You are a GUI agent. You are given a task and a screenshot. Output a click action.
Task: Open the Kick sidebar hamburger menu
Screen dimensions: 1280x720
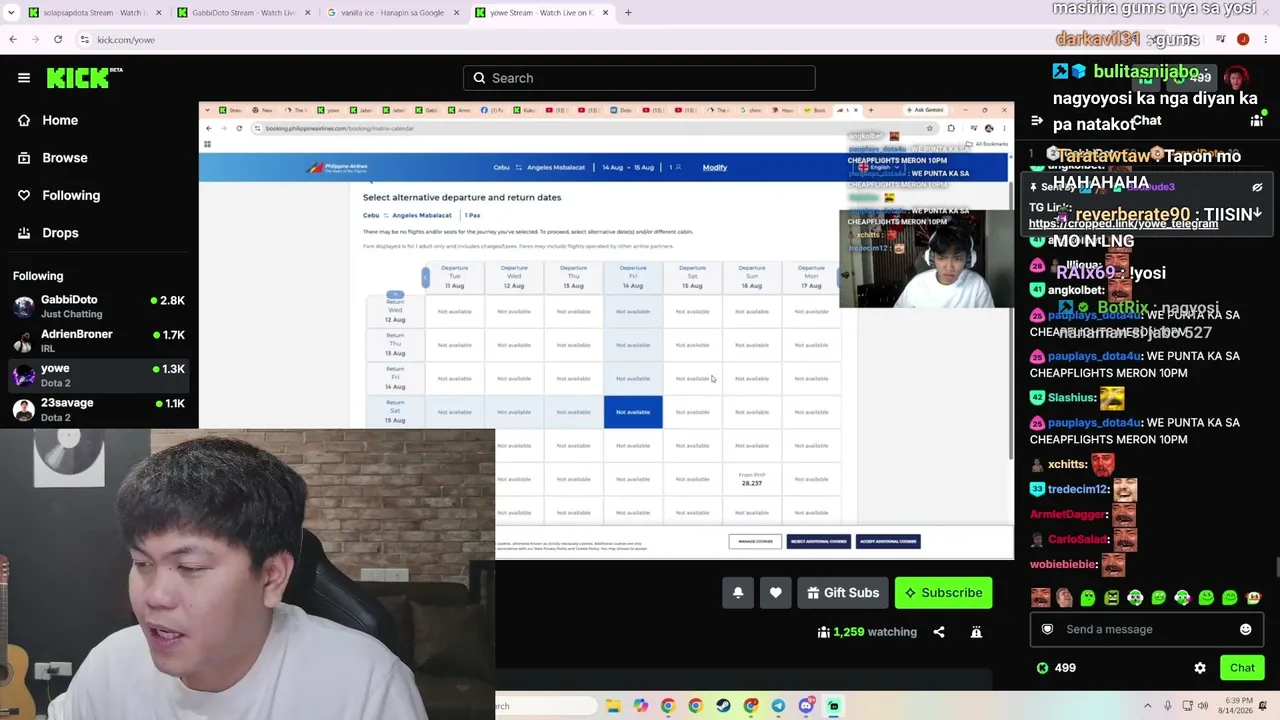24,78
